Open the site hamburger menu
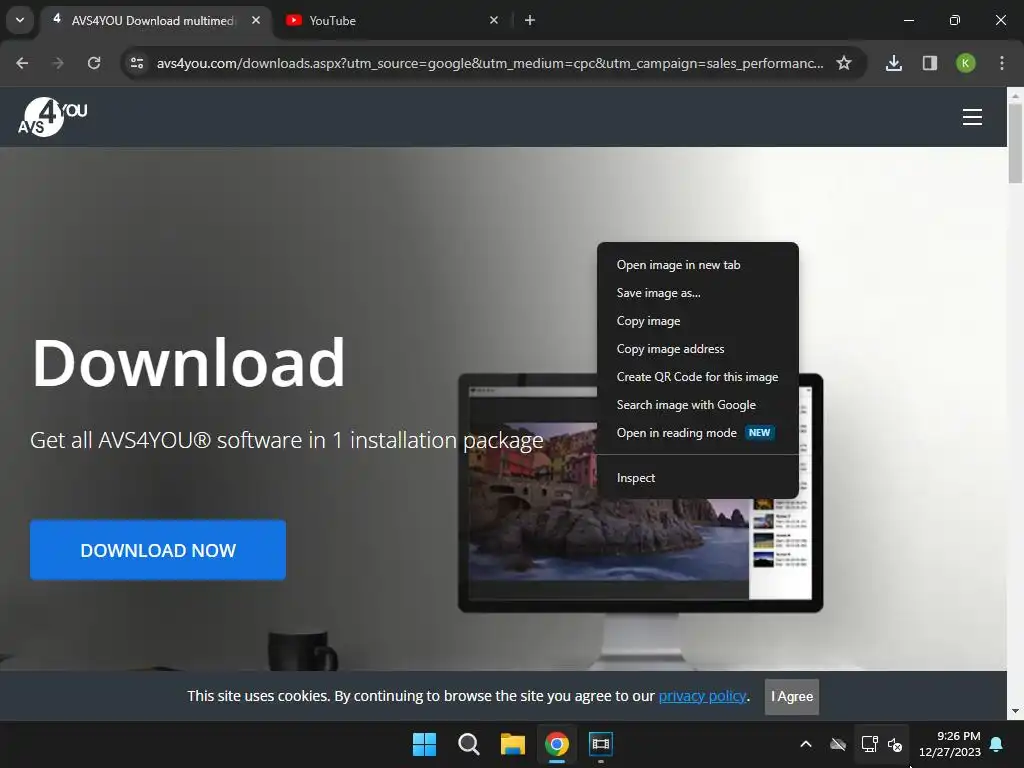The height and width of the screenshot is (768, 1024). (x=972, y=117)
